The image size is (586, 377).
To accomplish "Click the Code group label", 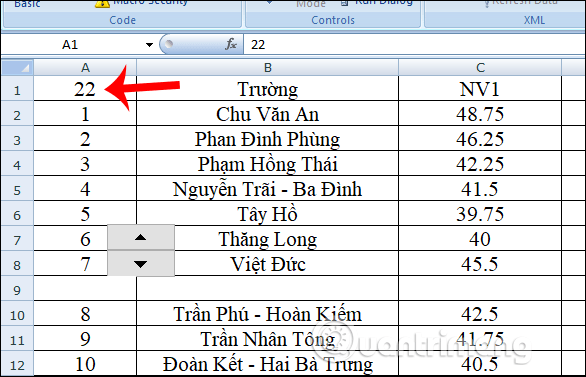I will coord(123,20).
